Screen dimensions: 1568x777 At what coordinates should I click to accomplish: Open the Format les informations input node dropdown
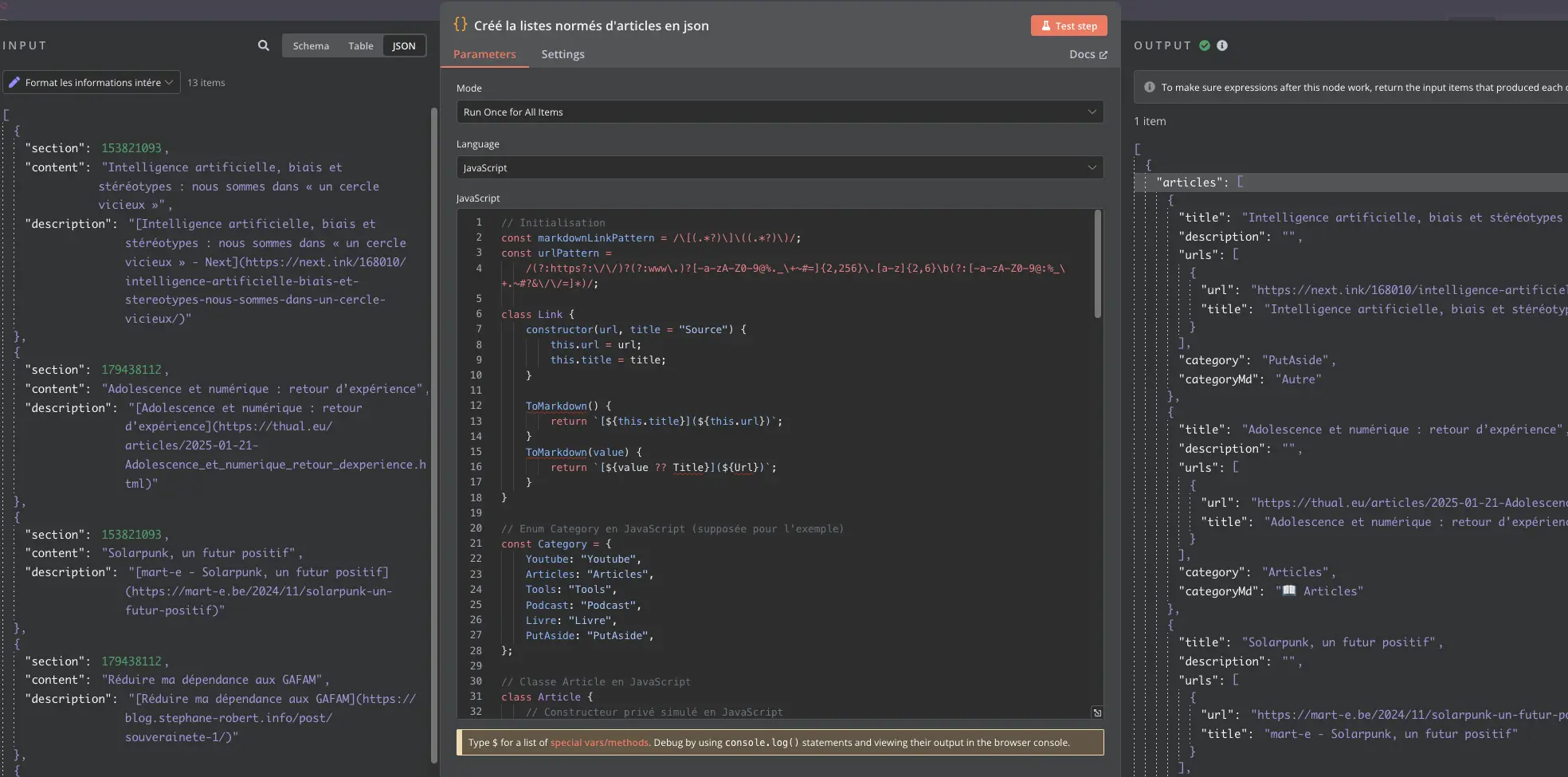click(x=92, y=82)
